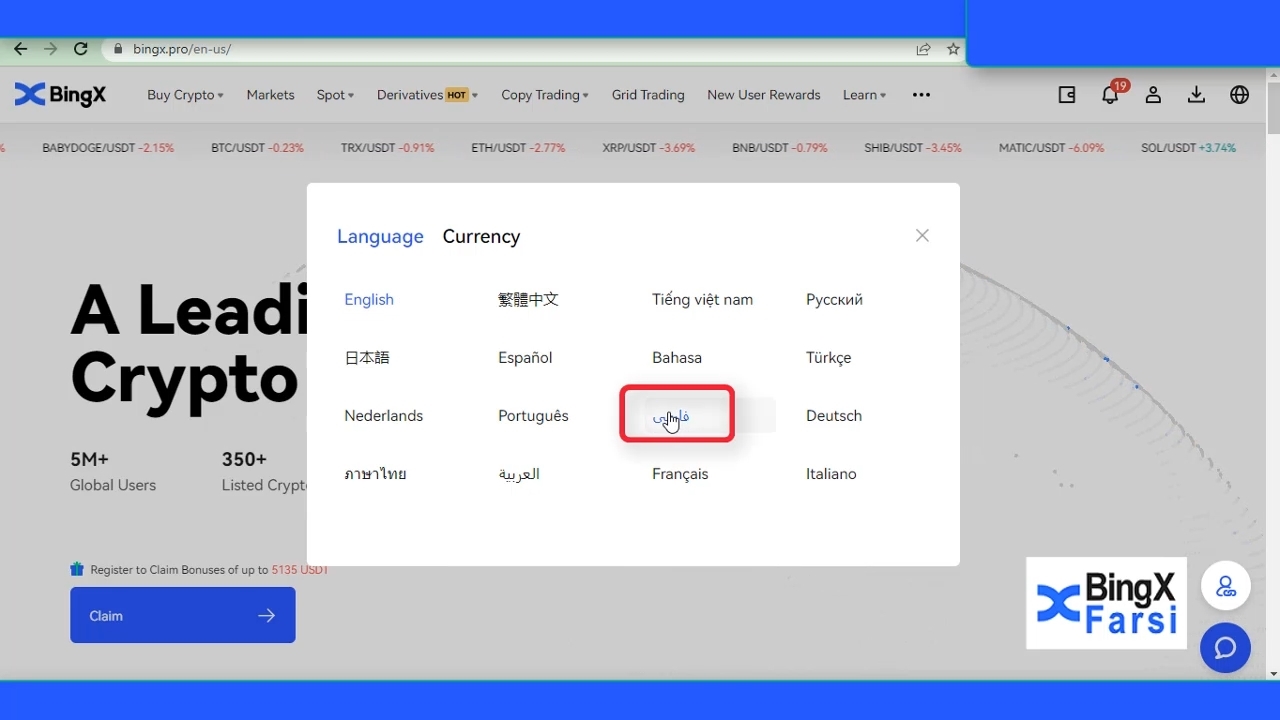The image size is (1280, 720).
Task: Reload the page with the refresh icon
Action: point(81,49)
